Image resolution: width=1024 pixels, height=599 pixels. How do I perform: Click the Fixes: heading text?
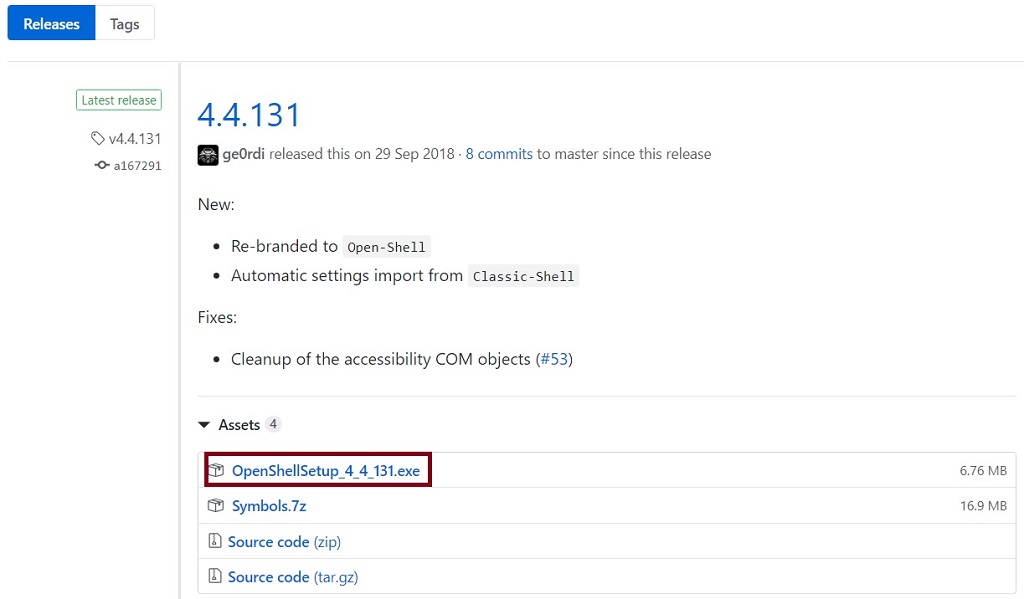[x=217, y=317]
